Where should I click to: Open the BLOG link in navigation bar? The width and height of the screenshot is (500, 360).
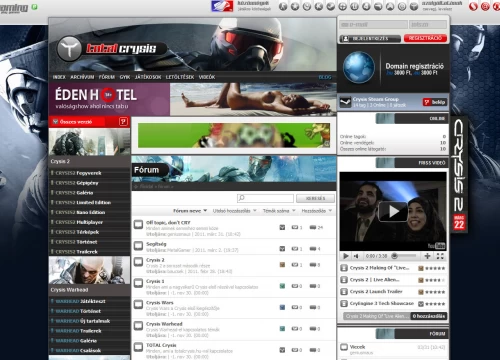pyautogui.click(x=325, y=77)
